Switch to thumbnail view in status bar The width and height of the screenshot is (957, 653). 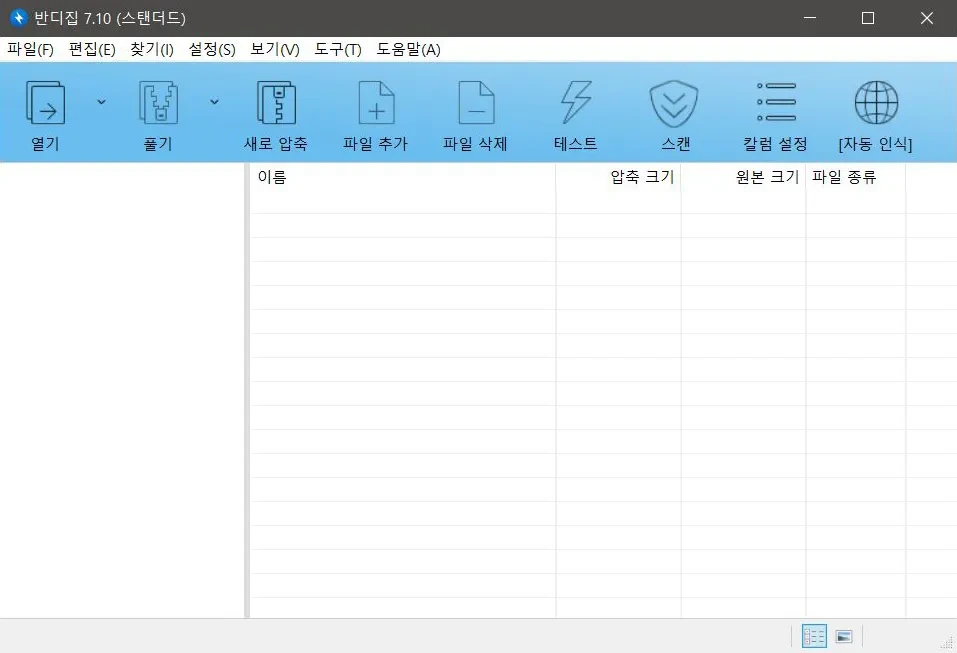pos(843,636)
